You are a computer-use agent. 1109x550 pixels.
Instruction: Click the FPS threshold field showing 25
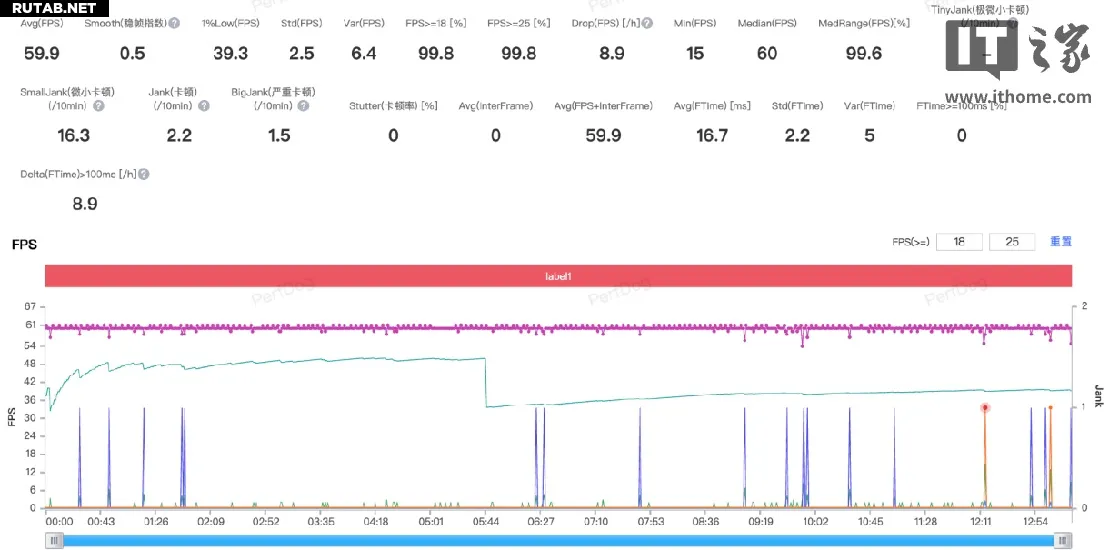pos(1011,242)
